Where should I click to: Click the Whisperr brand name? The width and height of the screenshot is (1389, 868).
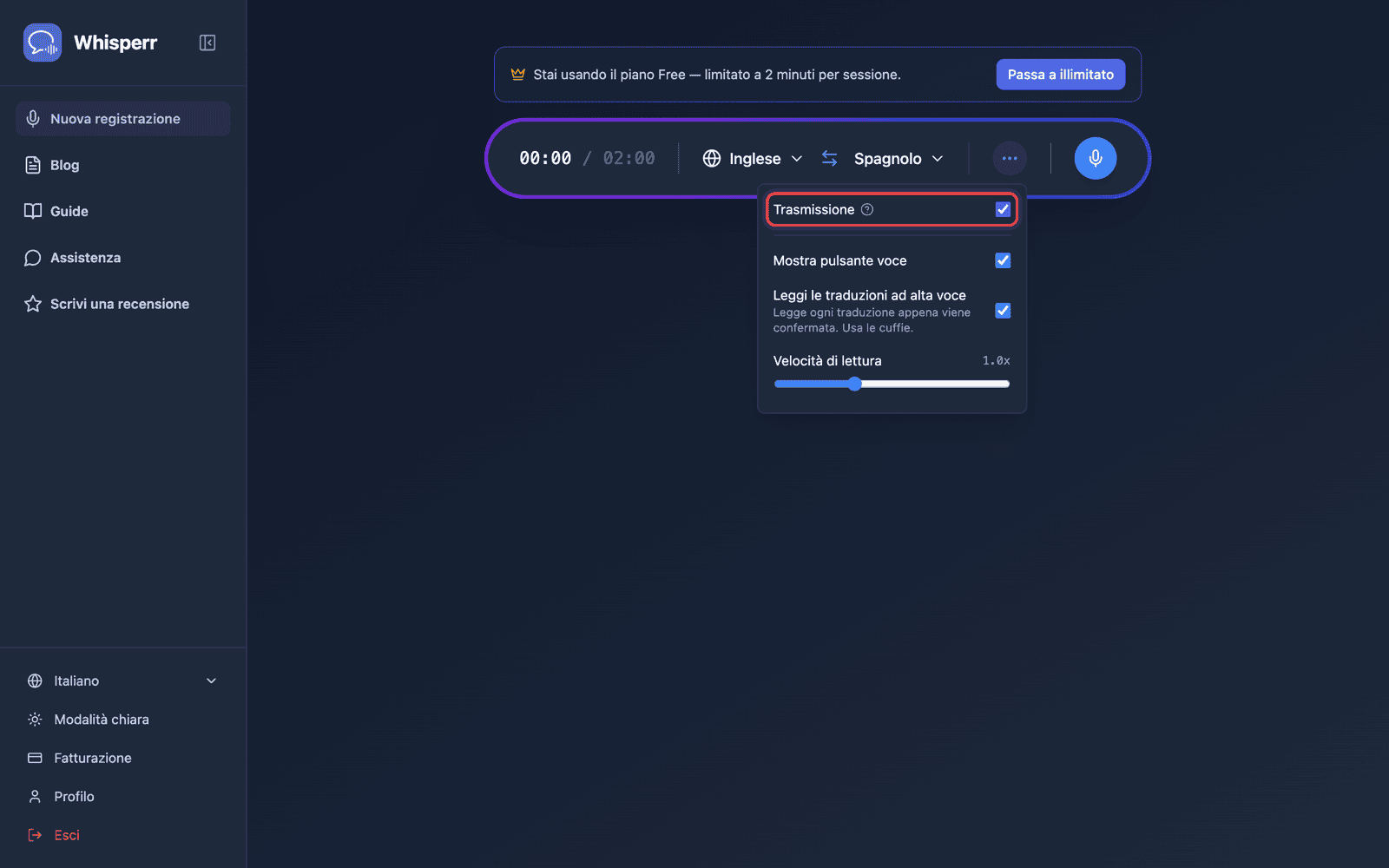click(x=115, y=43)
